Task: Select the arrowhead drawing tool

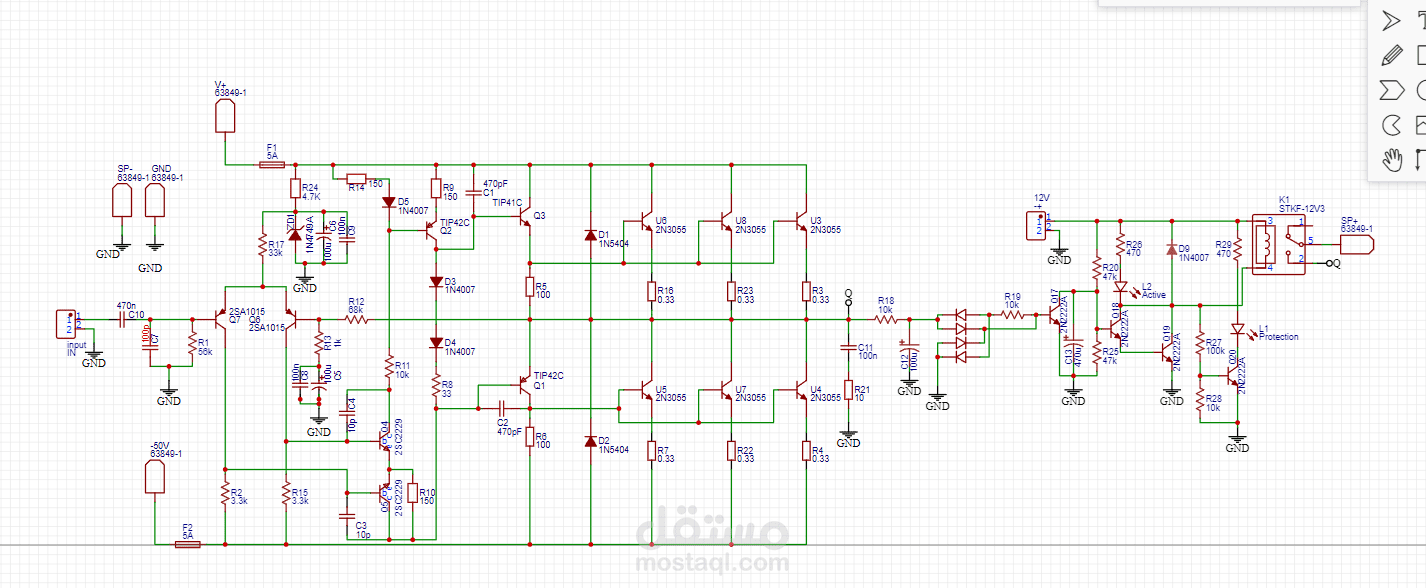Action: pyautogui.click(x=1391, y=20)
